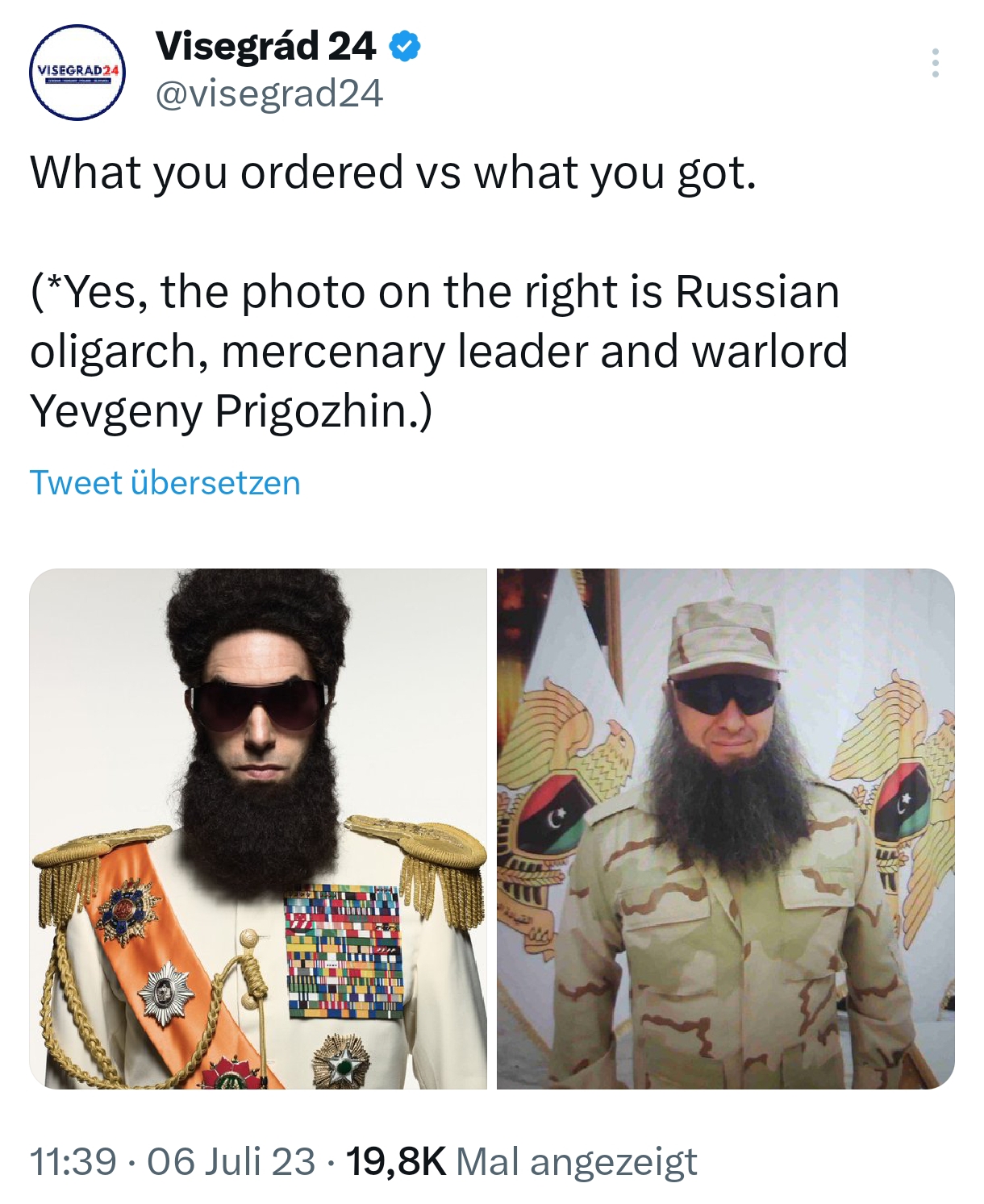Open the Visegrád 24 profile avatar
The width and height of the screenshot is (984, 1204).
point(77,73)
